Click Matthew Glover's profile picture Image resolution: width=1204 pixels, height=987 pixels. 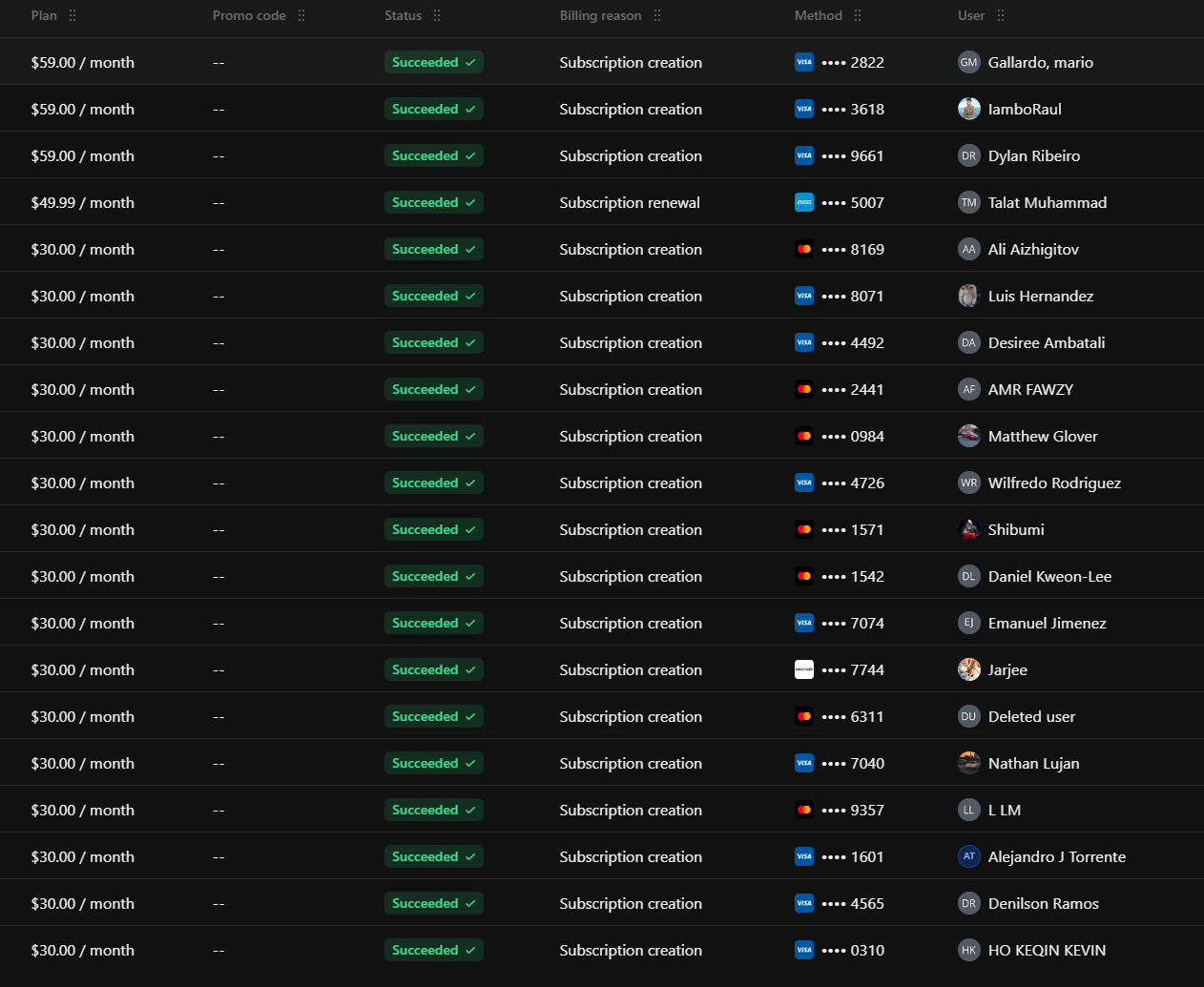point(968,436)
